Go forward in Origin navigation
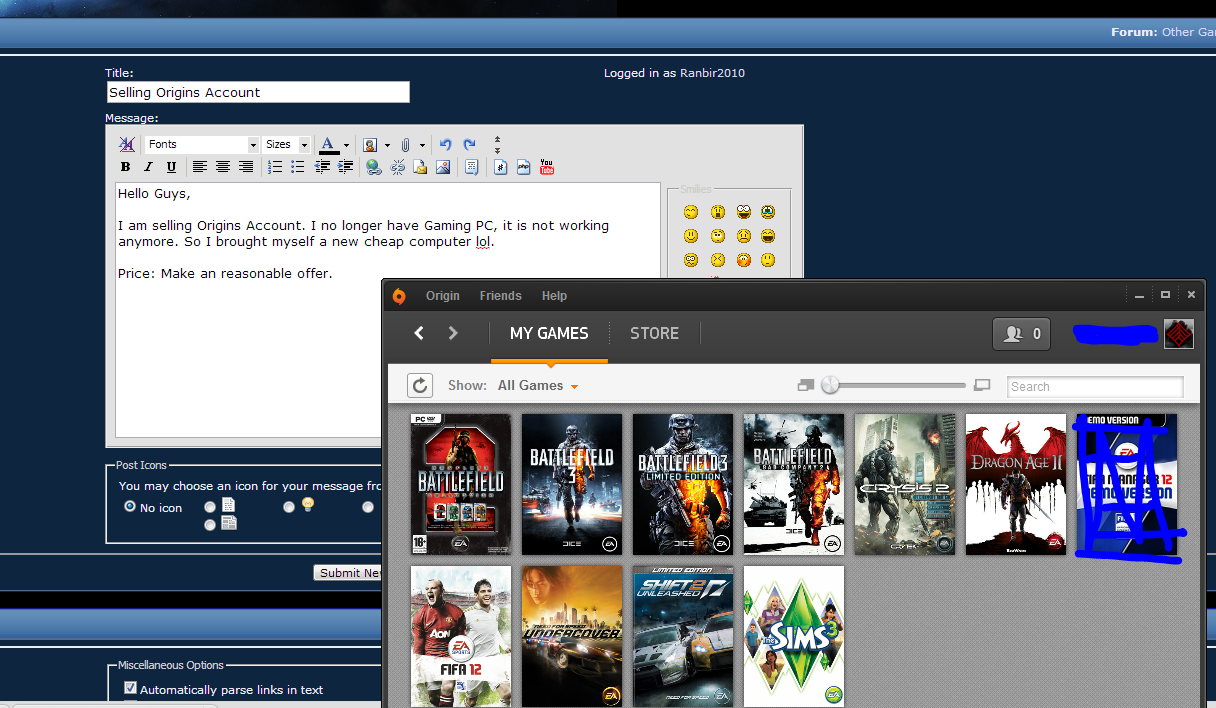1216x708 pixels. pos(453,333)
